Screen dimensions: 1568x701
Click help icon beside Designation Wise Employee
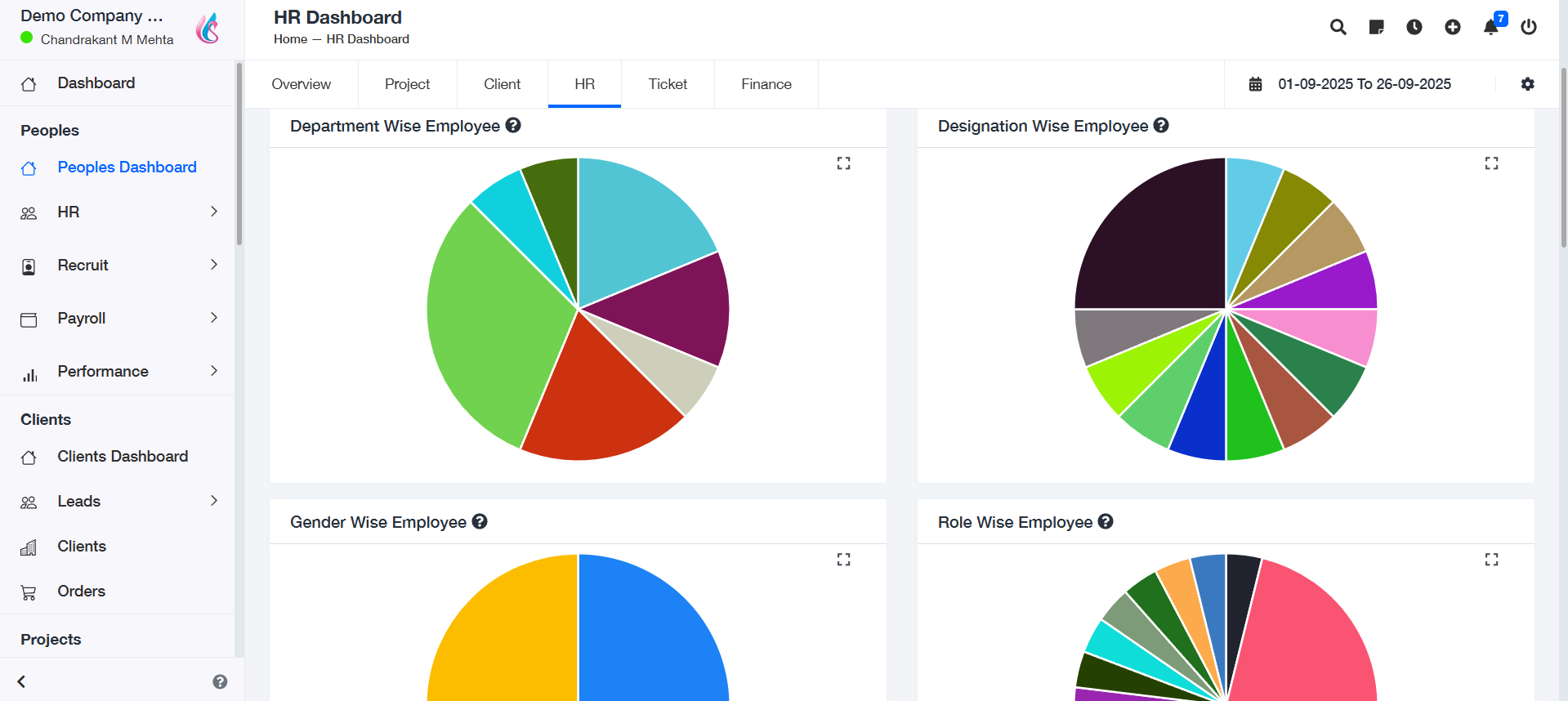pyautogui.click(x=1161, y=126)
